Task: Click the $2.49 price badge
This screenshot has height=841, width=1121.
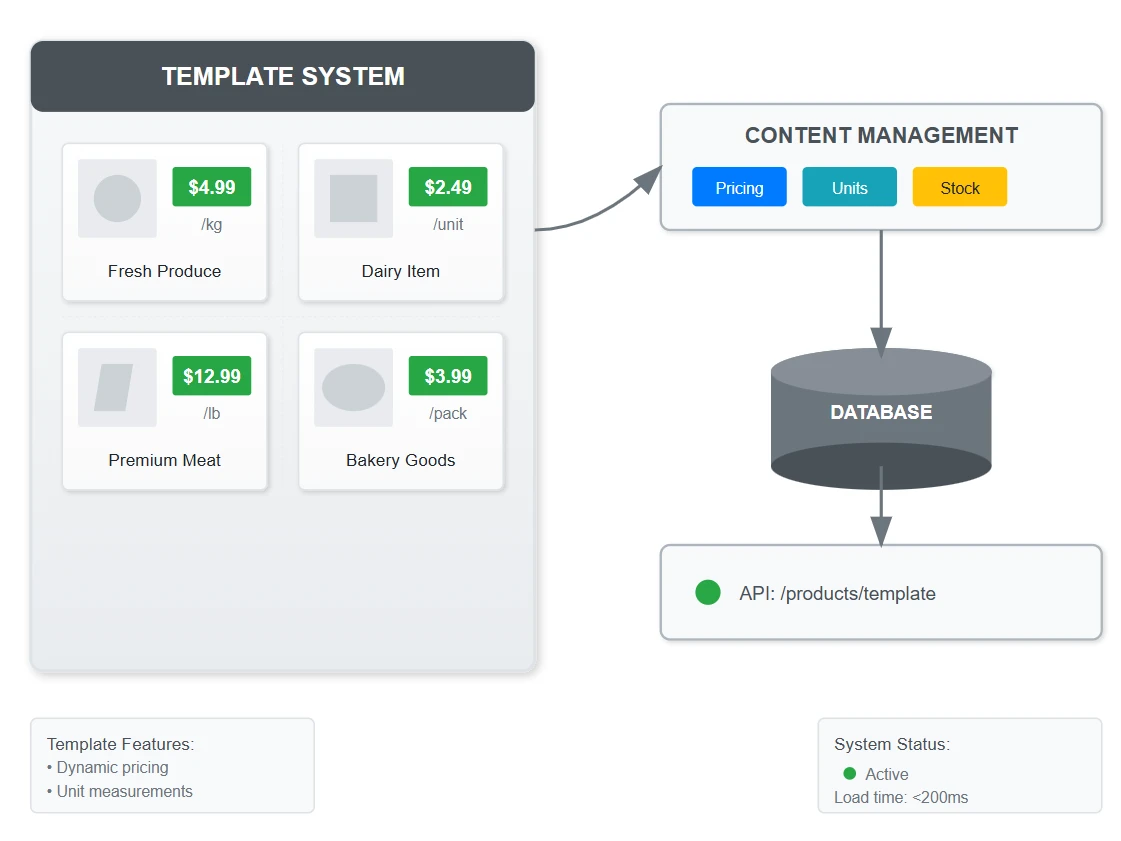Action: (x=448, y=187)
